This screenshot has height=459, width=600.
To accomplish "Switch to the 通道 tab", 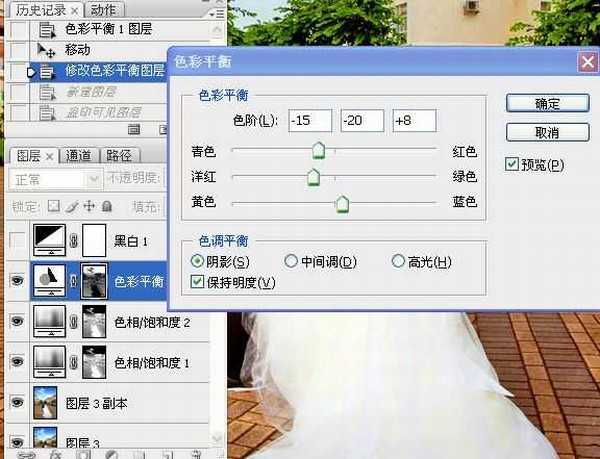I will click(78, 155).
